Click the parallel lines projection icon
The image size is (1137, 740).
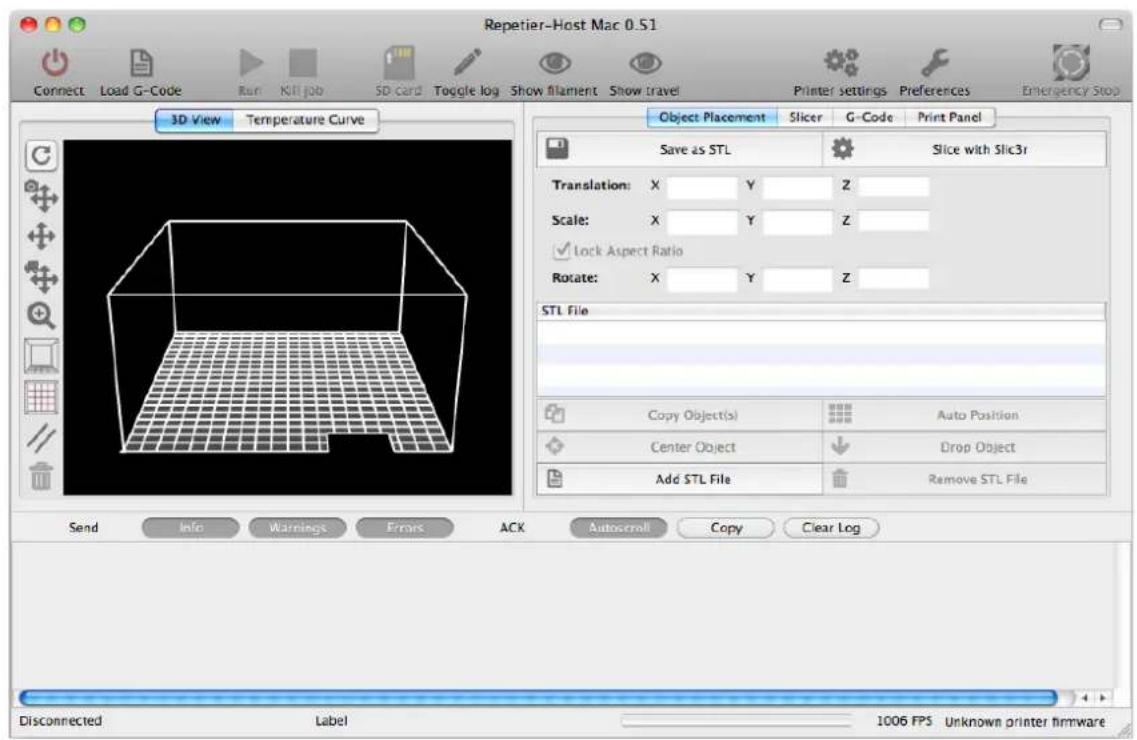[x=41, y=438]
